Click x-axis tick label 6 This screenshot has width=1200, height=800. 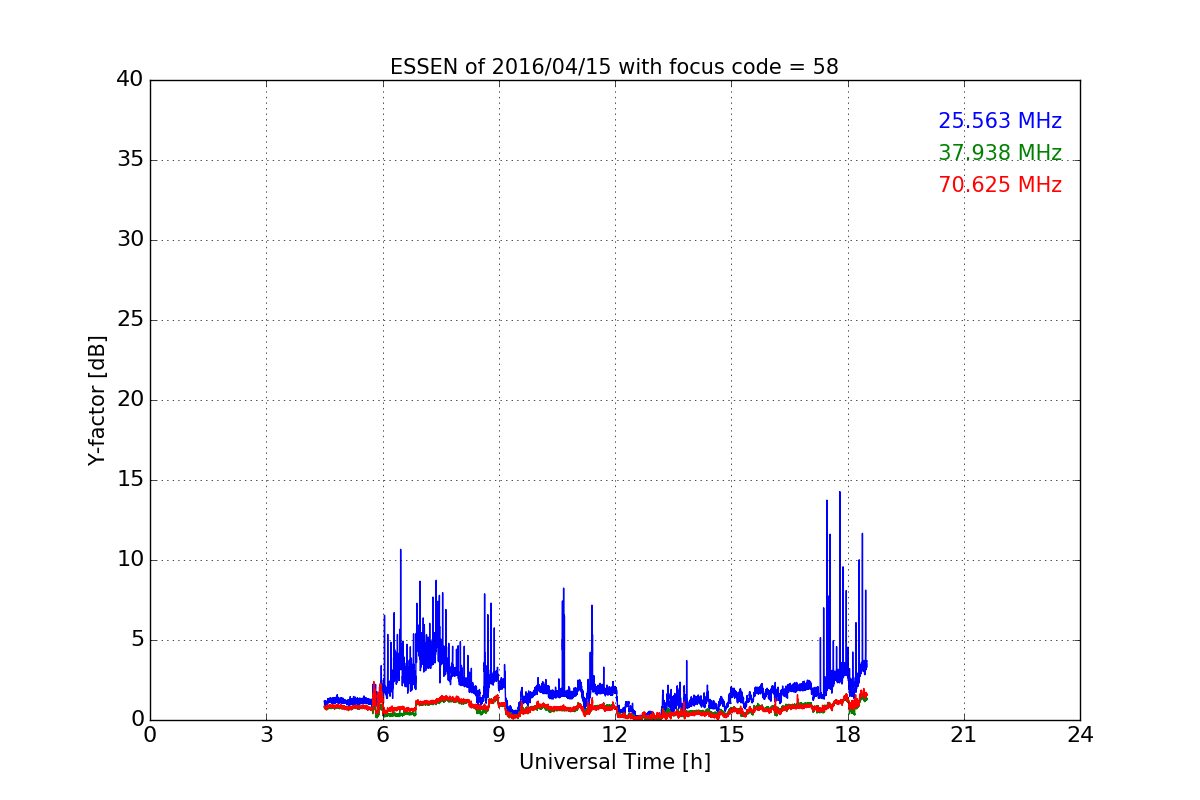click(x=382, y=735)
